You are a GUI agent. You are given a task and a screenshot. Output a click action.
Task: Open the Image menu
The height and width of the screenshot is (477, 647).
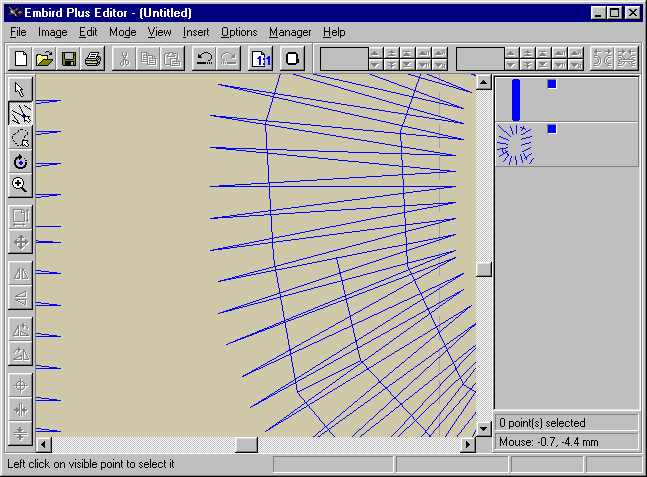[x=52, y=32]
